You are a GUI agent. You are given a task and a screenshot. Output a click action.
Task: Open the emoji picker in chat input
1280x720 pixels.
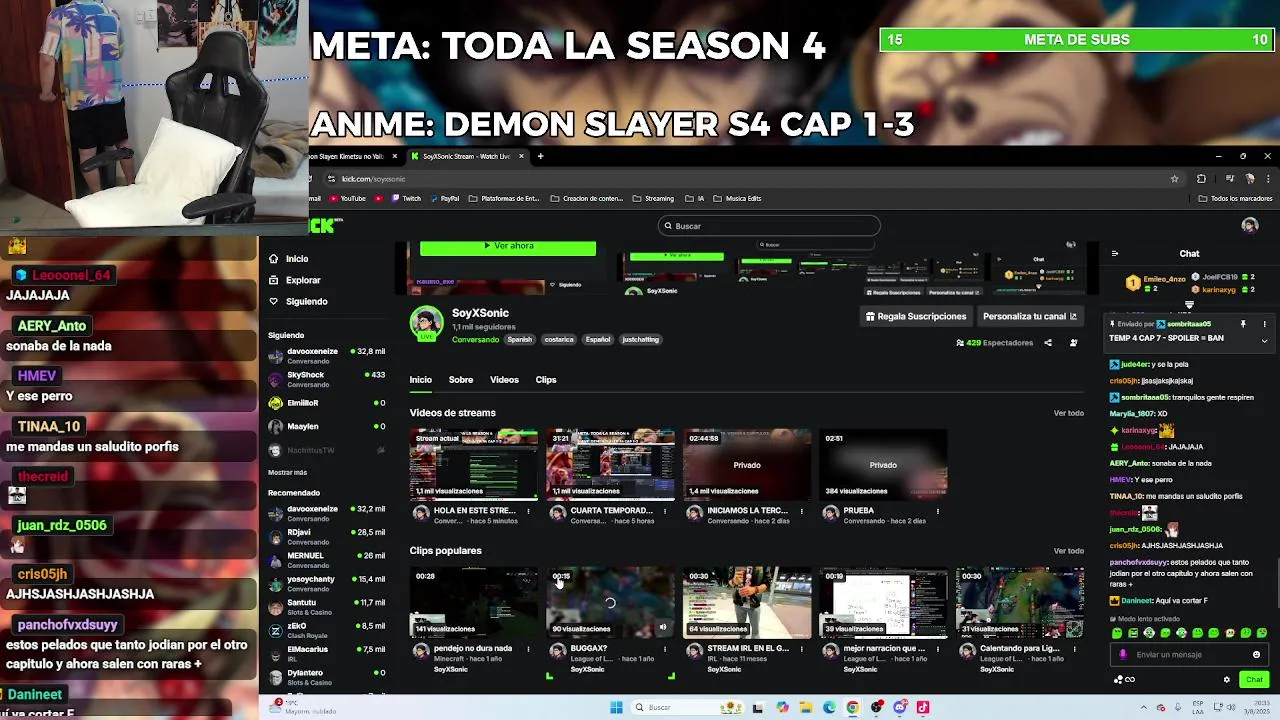(1257, 655)
